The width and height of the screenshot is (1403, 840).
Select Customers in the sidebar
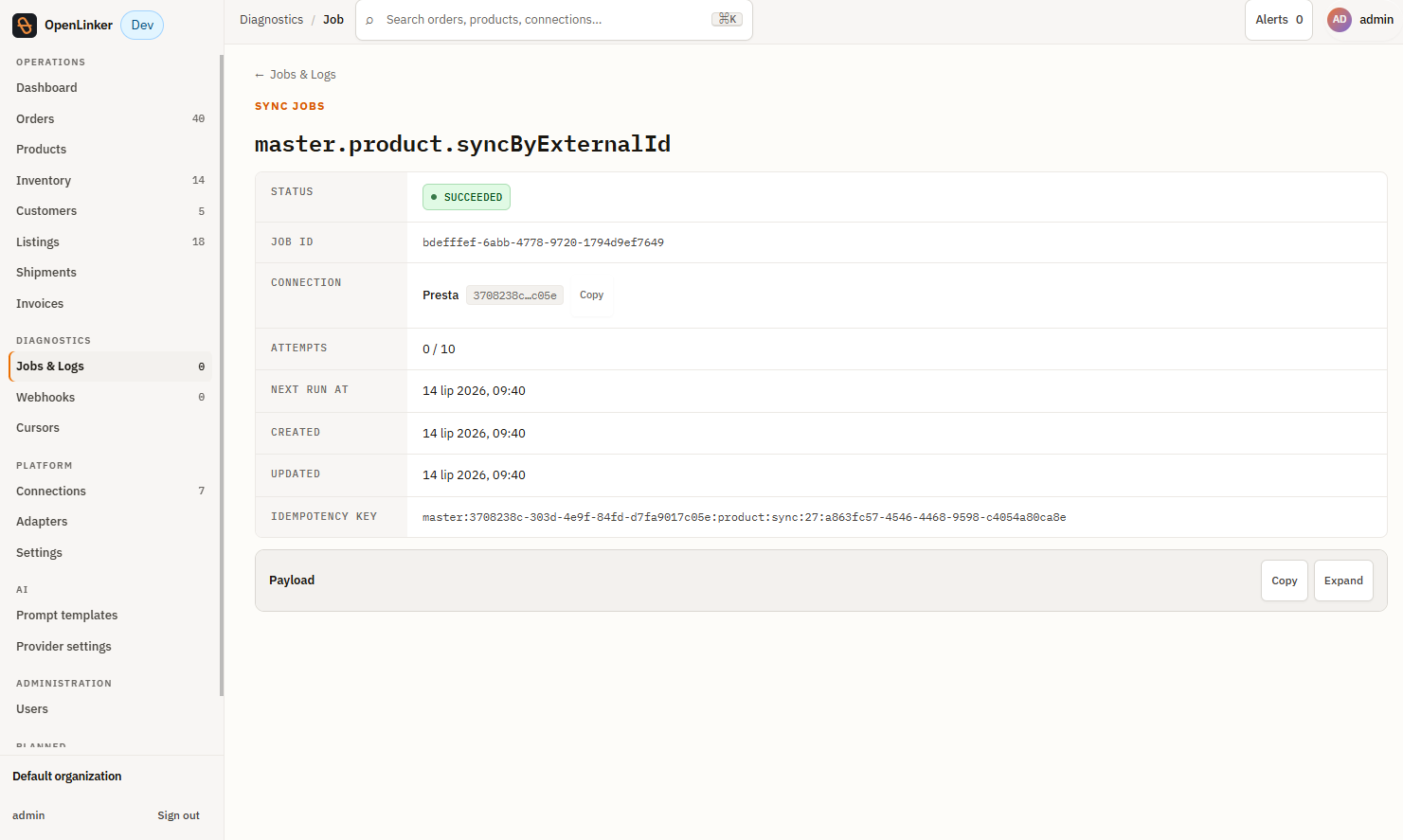tap(110, 211)
